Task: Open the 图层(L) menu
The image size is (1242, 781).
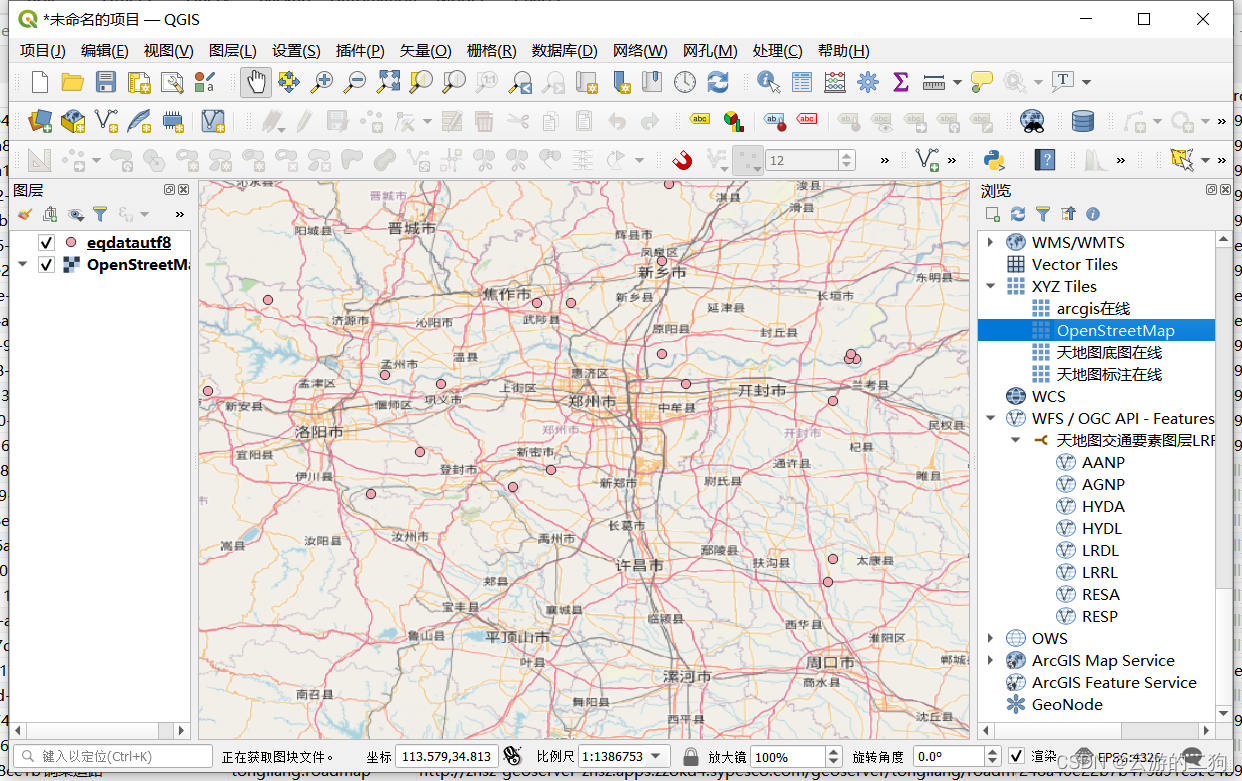Action: pos(232,51)
